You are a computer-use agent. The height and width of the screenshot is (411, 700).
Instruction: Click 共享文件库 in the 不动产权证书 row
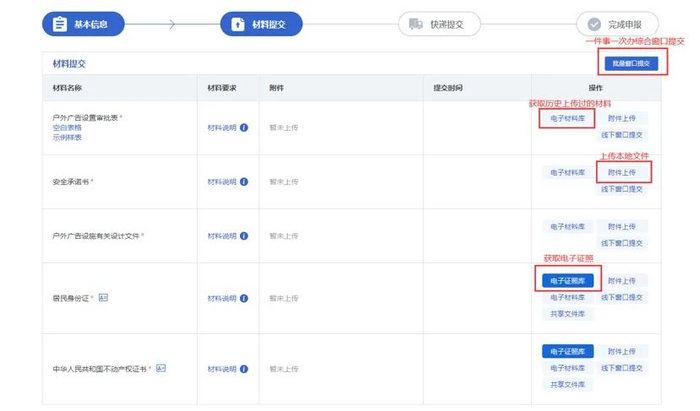click(x=566, y=384)
